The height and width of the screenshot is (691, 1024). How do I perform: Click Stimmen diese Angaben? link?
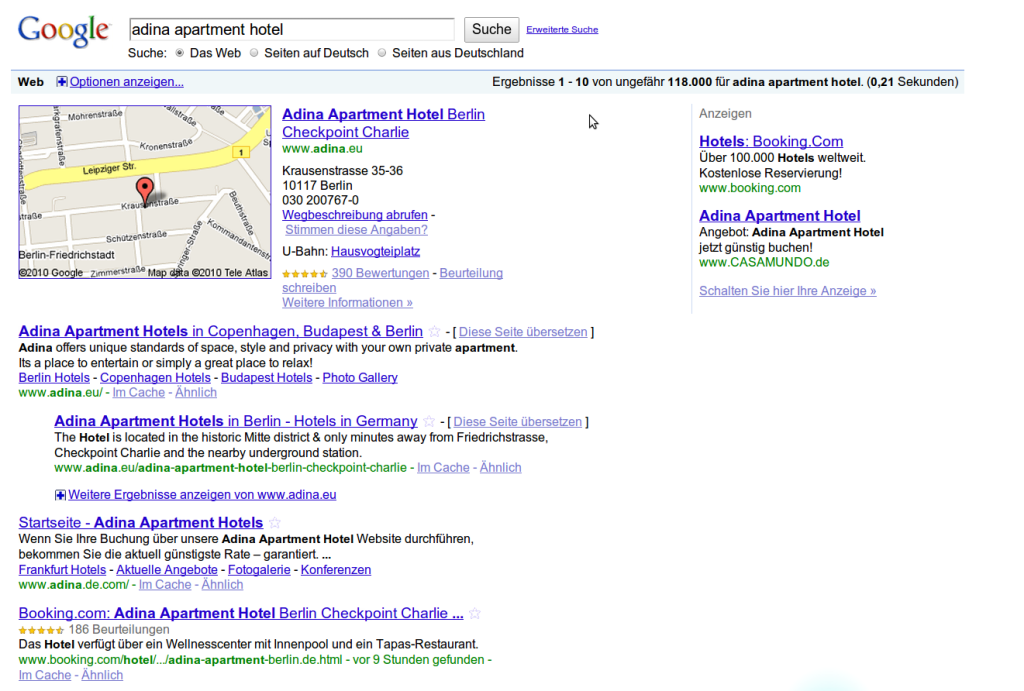[x=357, y=230]
